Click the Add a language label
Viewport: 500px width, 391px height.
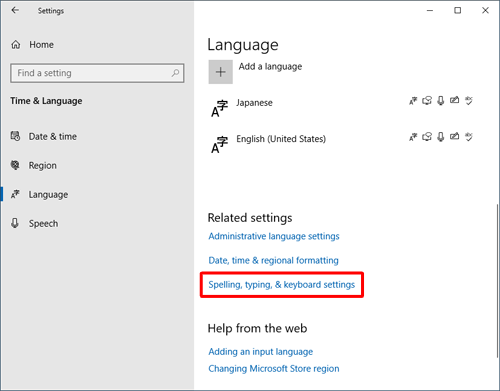pyautogui.click(x=270, y=67)
